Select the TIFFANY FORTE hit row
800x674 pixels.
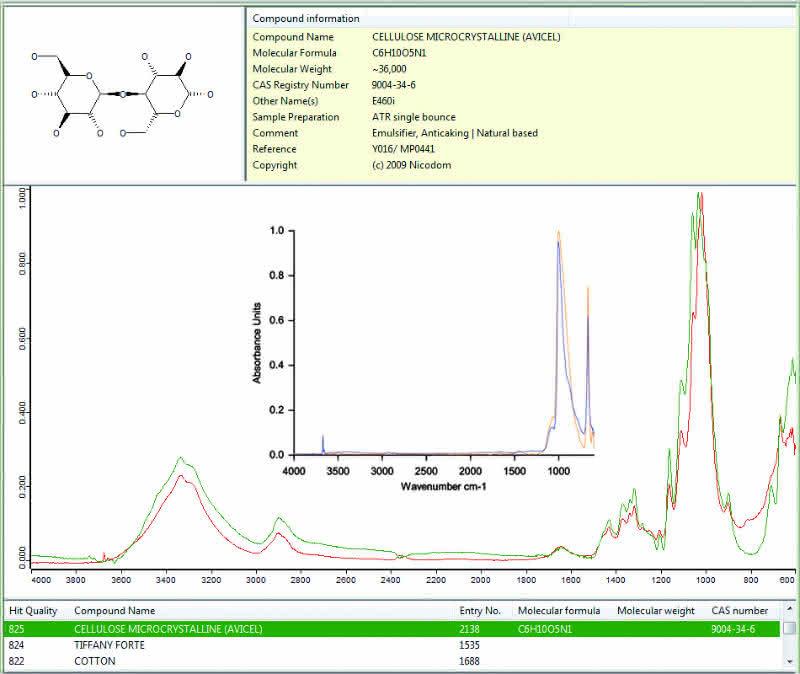(392, 645)
